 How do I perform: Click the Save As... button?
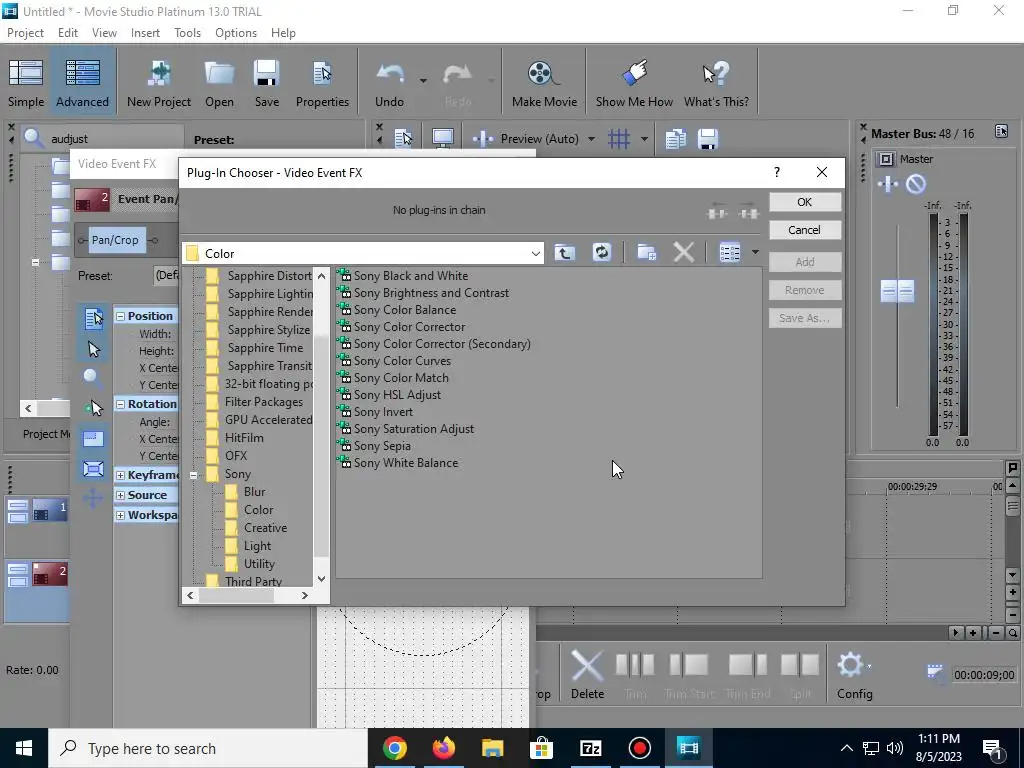(x=805, y=318)
